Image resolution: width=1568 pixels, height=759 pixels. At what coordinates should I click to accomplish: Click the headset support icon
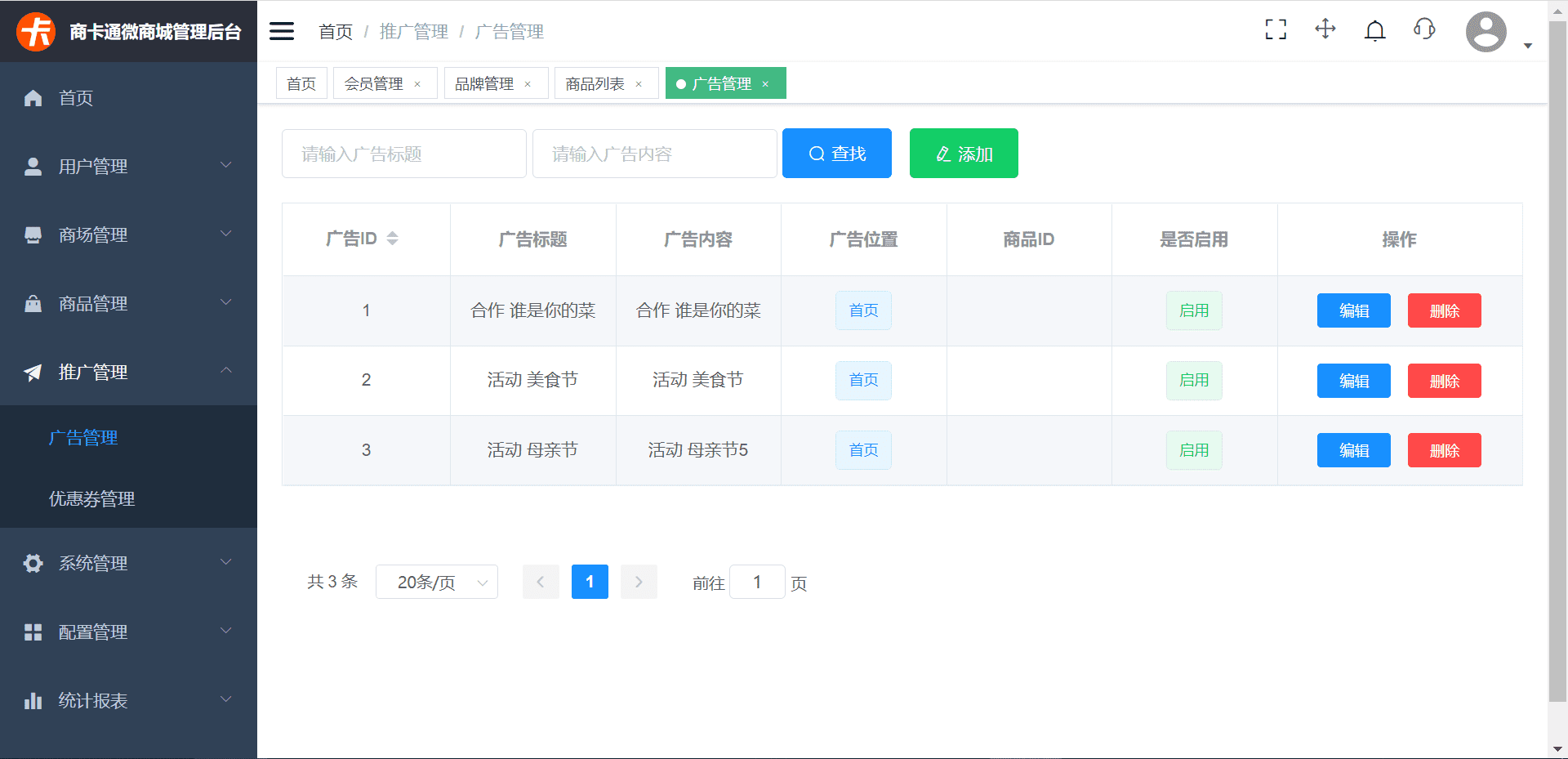point(1423,29)
